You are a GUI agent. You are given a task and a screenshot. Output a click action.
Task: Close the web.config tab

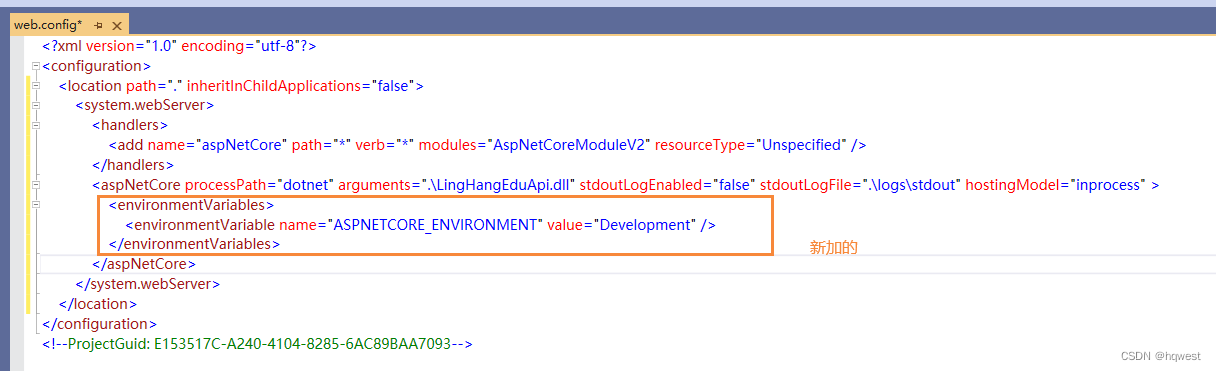point(117,24)
